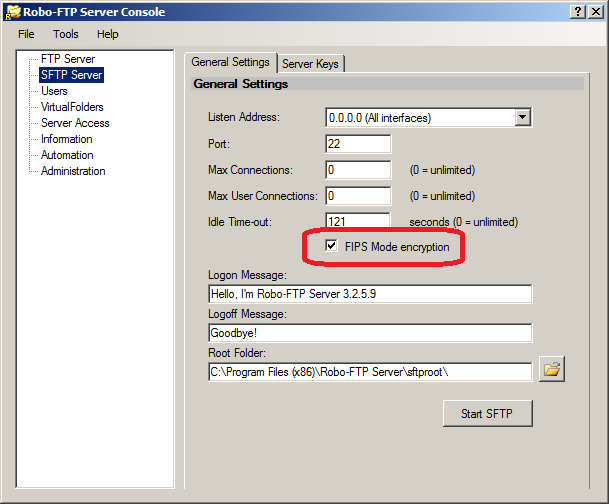This screenshot has width=609, height=504.
Task: Click the Idle Time-out field
Action: point(358,221)
